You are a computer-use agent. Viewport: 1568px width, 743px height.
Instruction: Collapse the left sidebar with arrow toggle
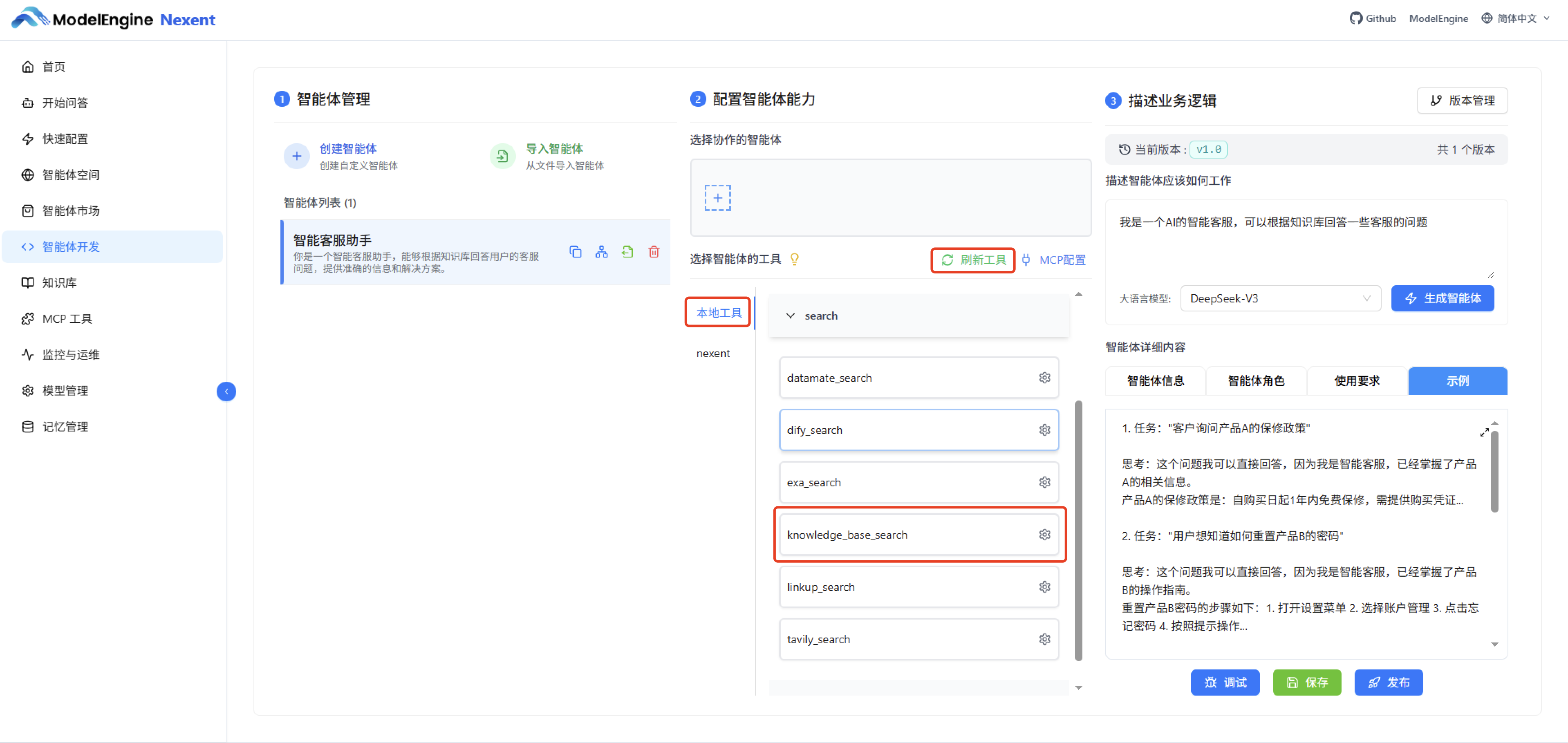226,391
